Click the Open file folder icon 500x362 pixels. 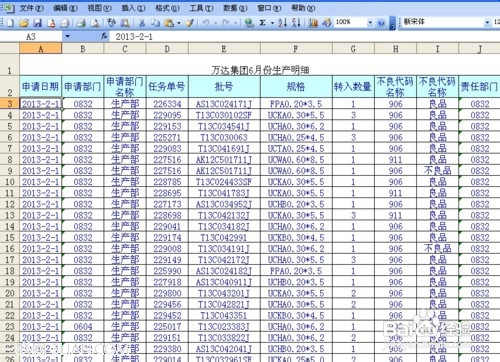24,23
